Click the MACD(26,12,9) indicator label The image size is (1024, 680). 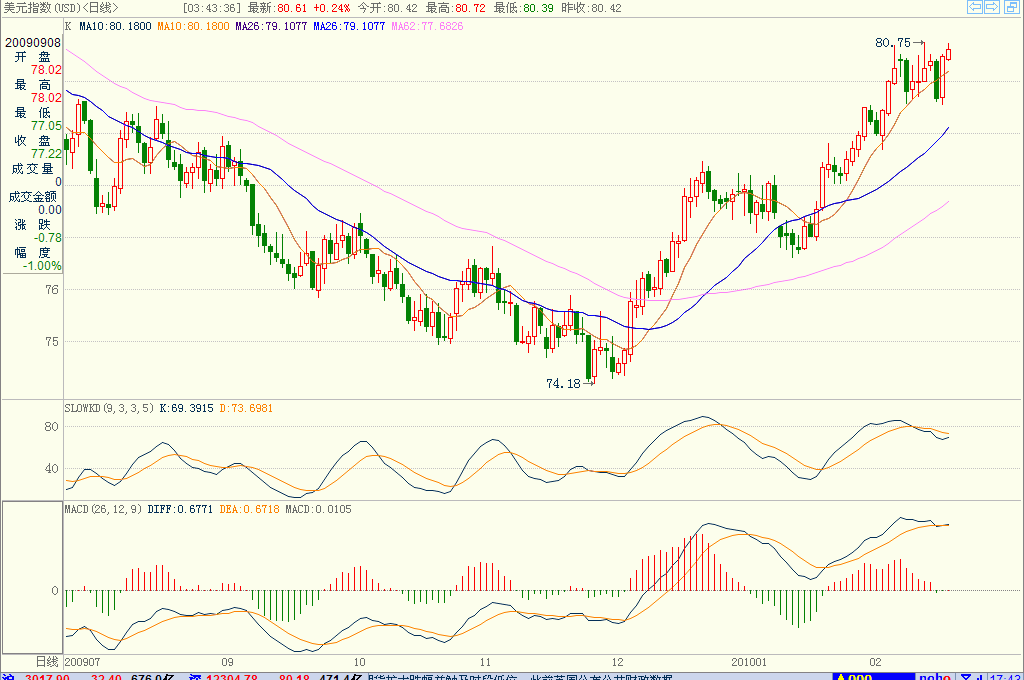[103, 509]
